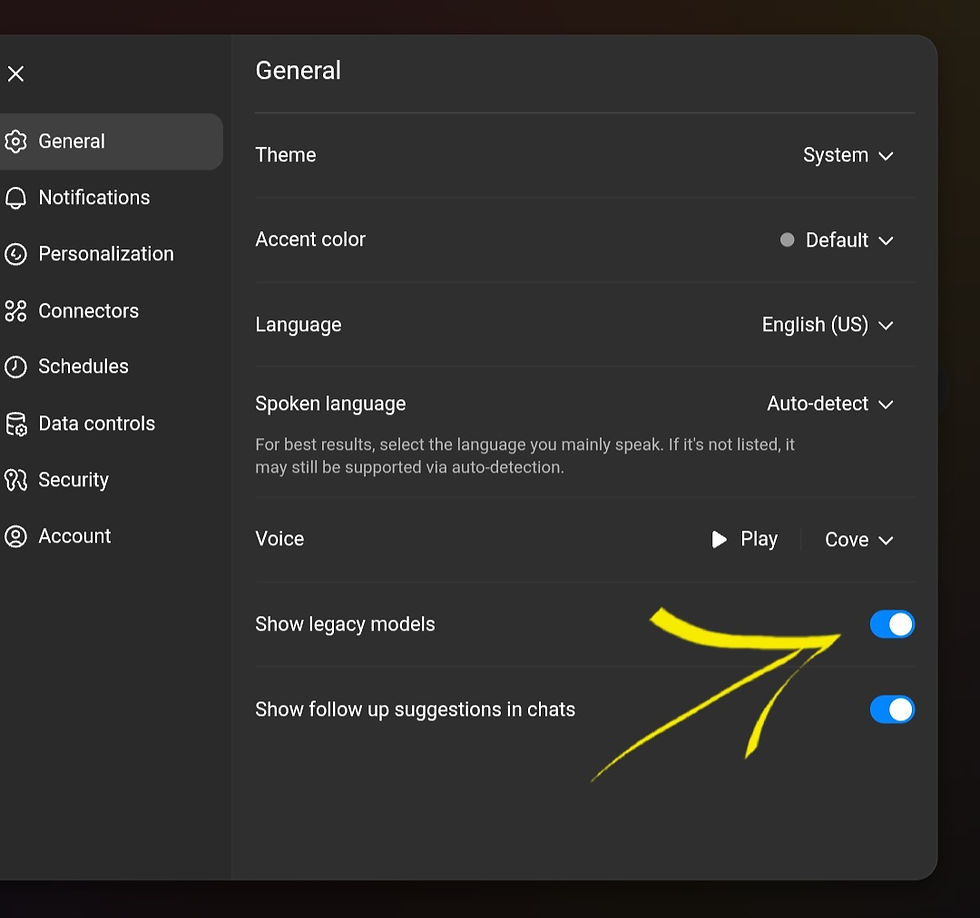Open Accent color Default dropdown
The image size is (980, 918).
pyautogui.click(x=837, y=240)
